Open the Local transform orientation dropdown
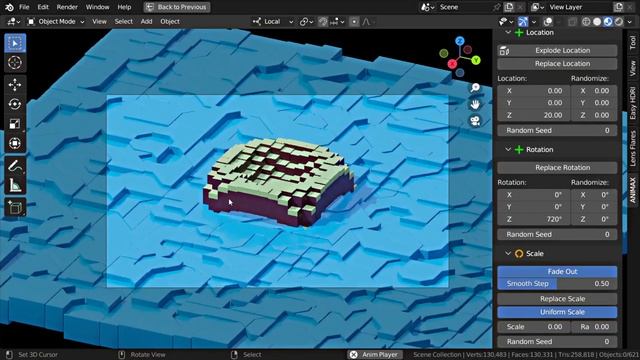640x360 pixels. point(272,22)
